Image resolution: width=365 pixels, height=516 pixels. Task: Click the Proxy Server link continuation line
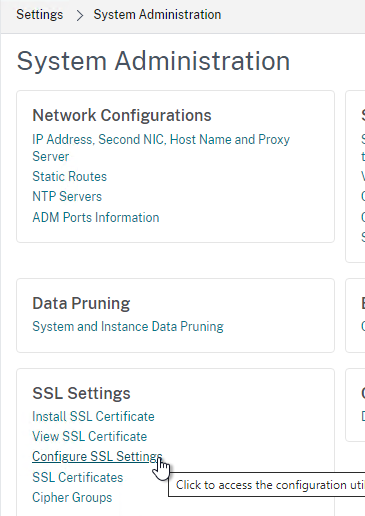(x=51, y=156)
